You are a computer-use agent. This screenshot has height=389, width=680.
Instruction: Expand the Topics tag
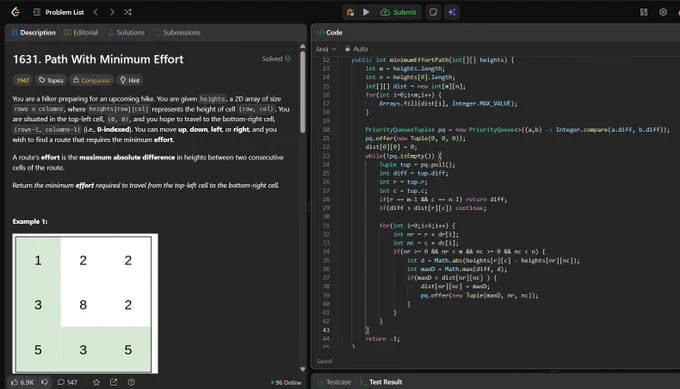tap(51, 80)
